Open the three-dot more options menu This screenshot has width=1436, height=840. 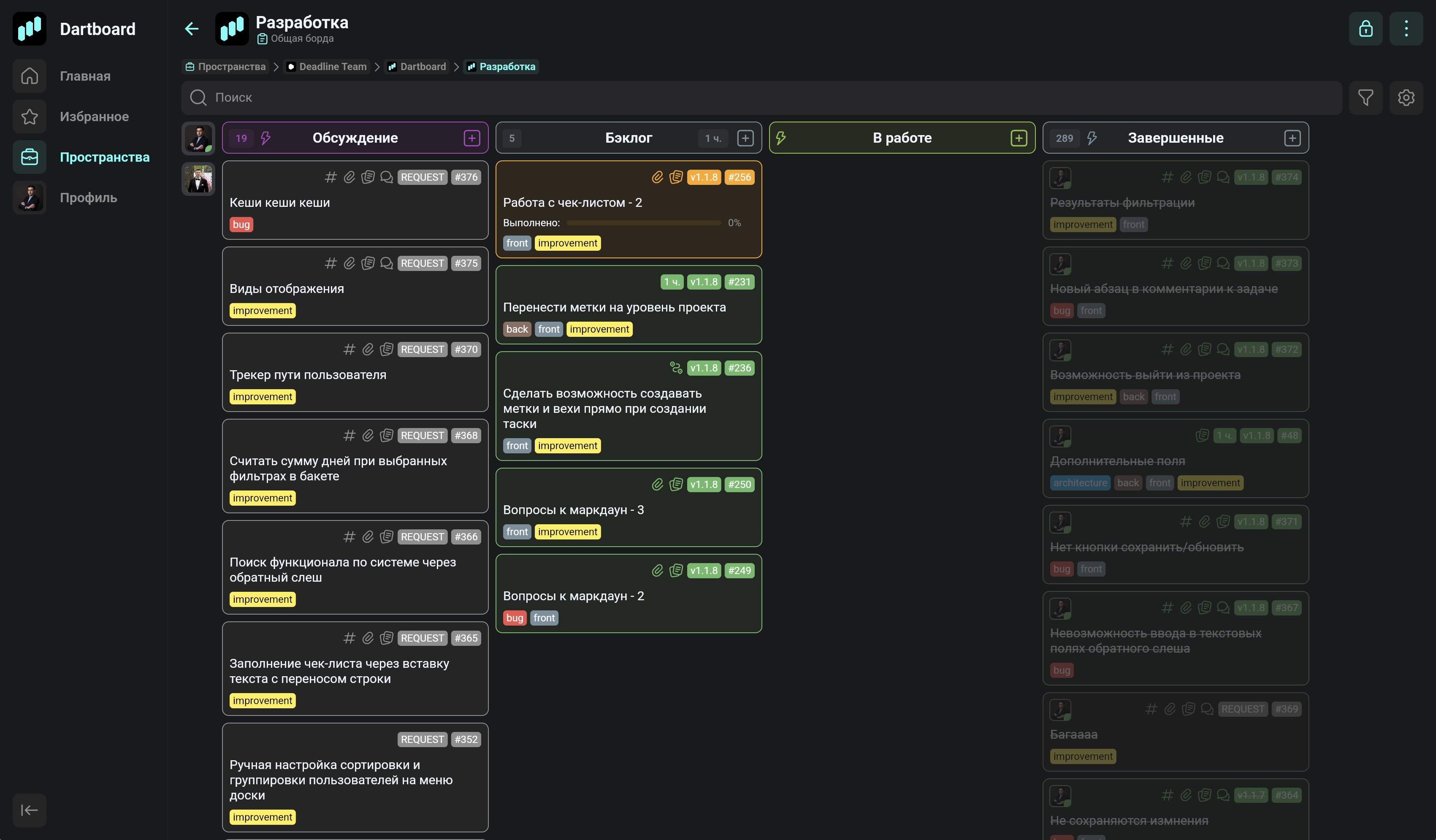pyautogui.click(x=1406, y=29)
